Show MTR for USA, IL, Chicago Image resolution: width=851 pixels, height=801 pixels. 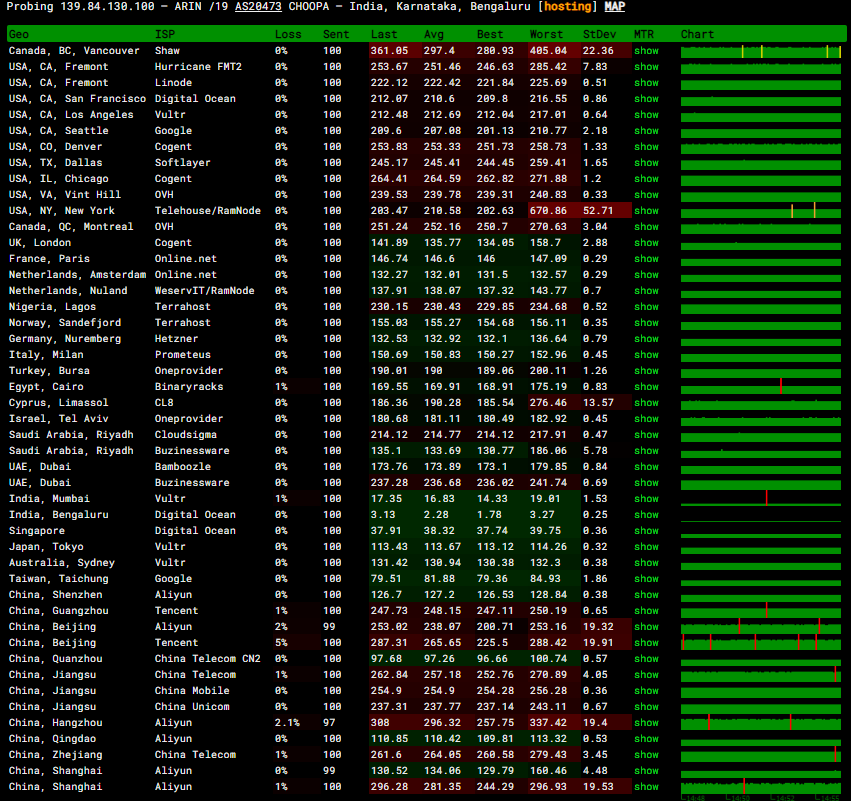point(646,179)
